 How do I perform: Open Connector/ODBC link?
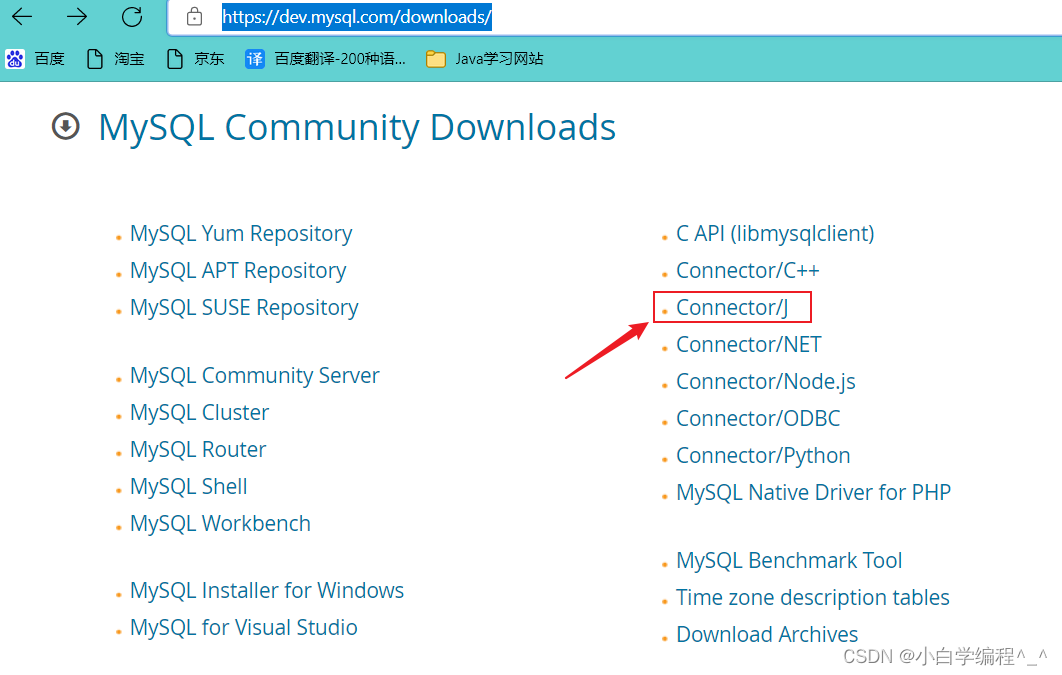[x=758, y=418]
